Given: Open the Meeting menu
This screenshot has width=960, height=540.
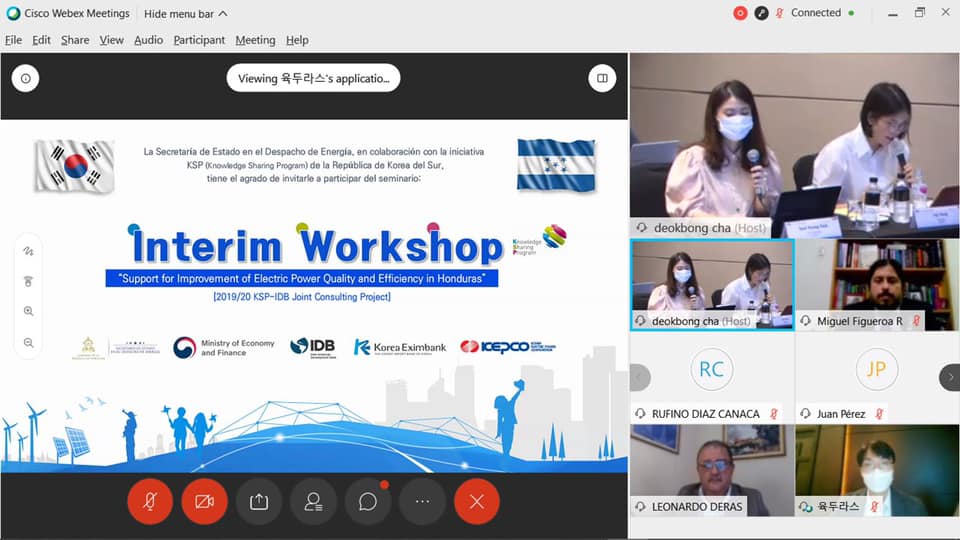Looking at the screenshot, I should point(255,40).
